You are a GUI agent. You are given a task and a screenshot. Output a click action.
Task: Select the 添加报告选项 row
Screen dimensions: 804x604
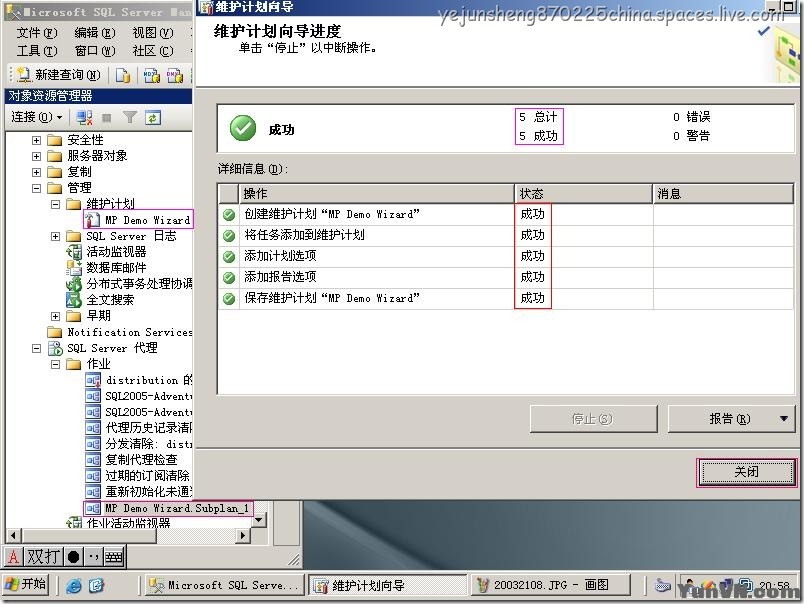click(506, 277)
